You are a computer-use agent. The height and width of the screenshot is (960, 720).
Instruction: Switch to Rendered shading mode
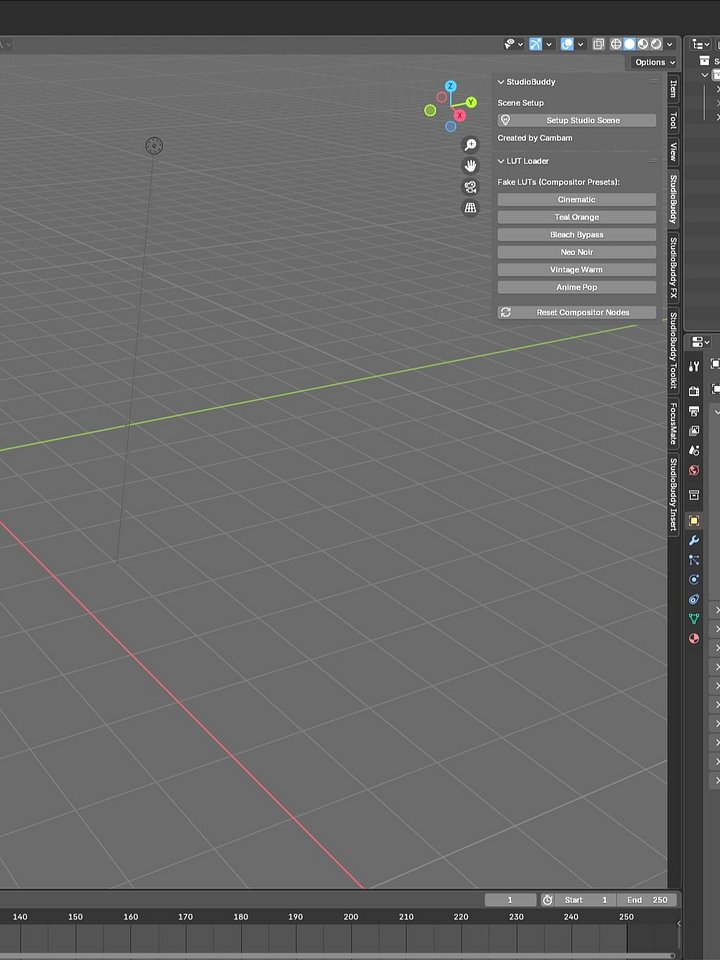pos(656,44)
